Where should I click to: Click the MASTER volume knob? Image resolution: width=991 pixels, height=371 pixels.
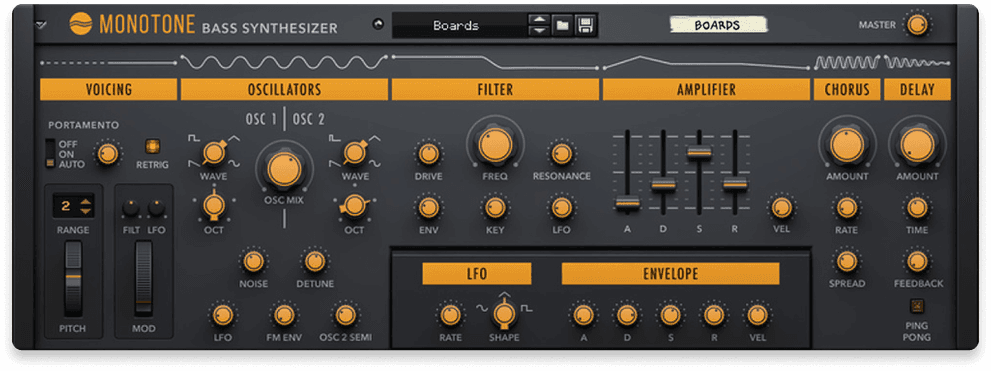[x=917, y=25]
